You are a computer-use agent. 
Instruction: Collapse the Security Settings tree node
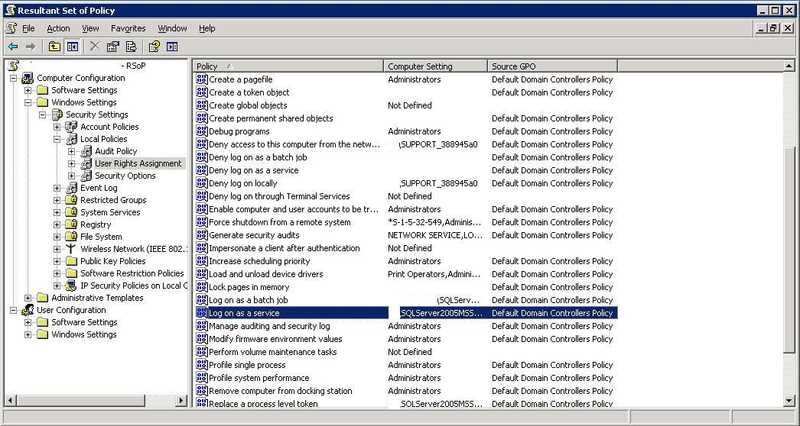(43, 115)
